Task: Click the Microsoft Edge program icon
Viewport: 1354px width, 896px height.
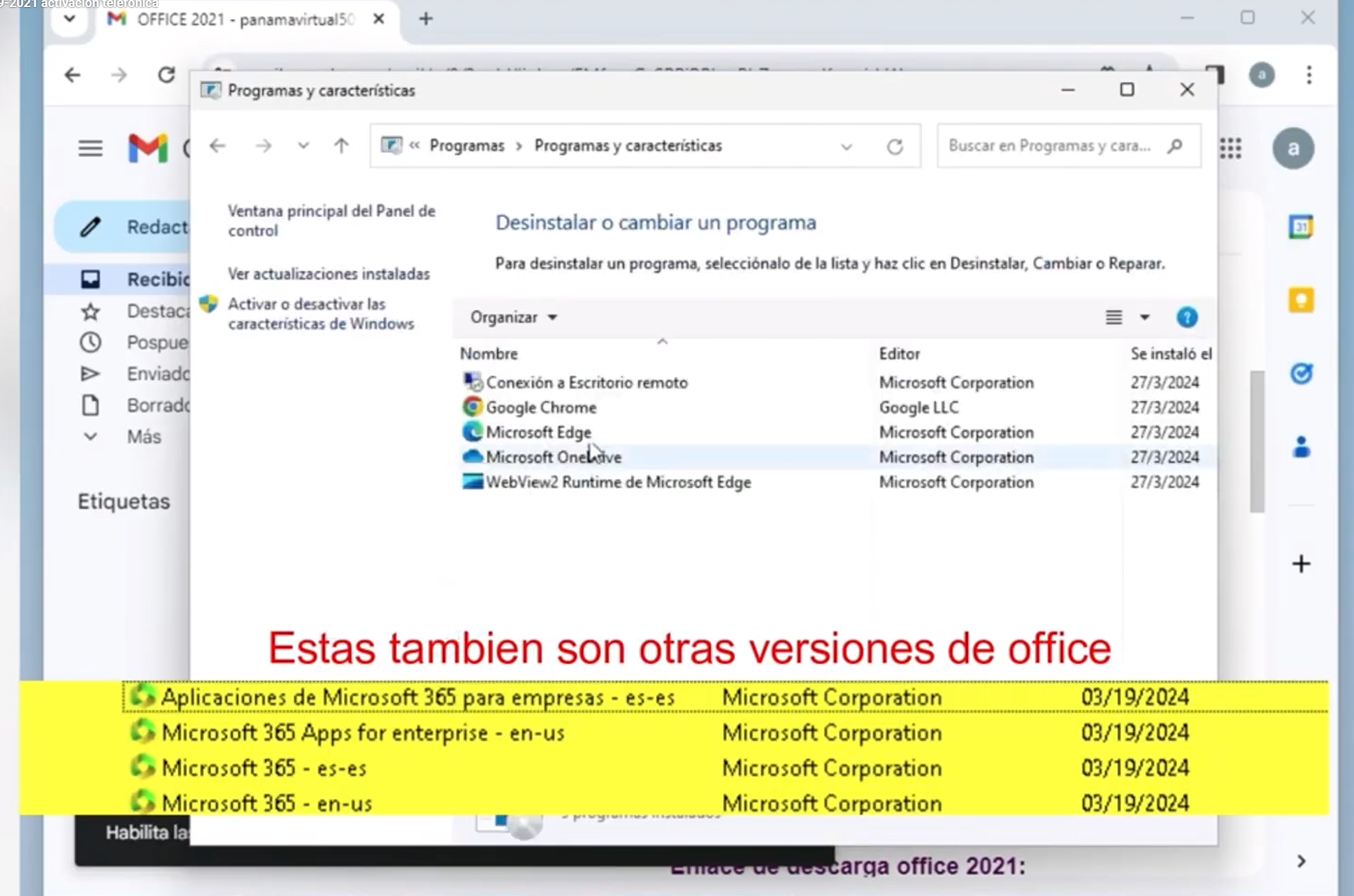Action: tap(473, 432)
